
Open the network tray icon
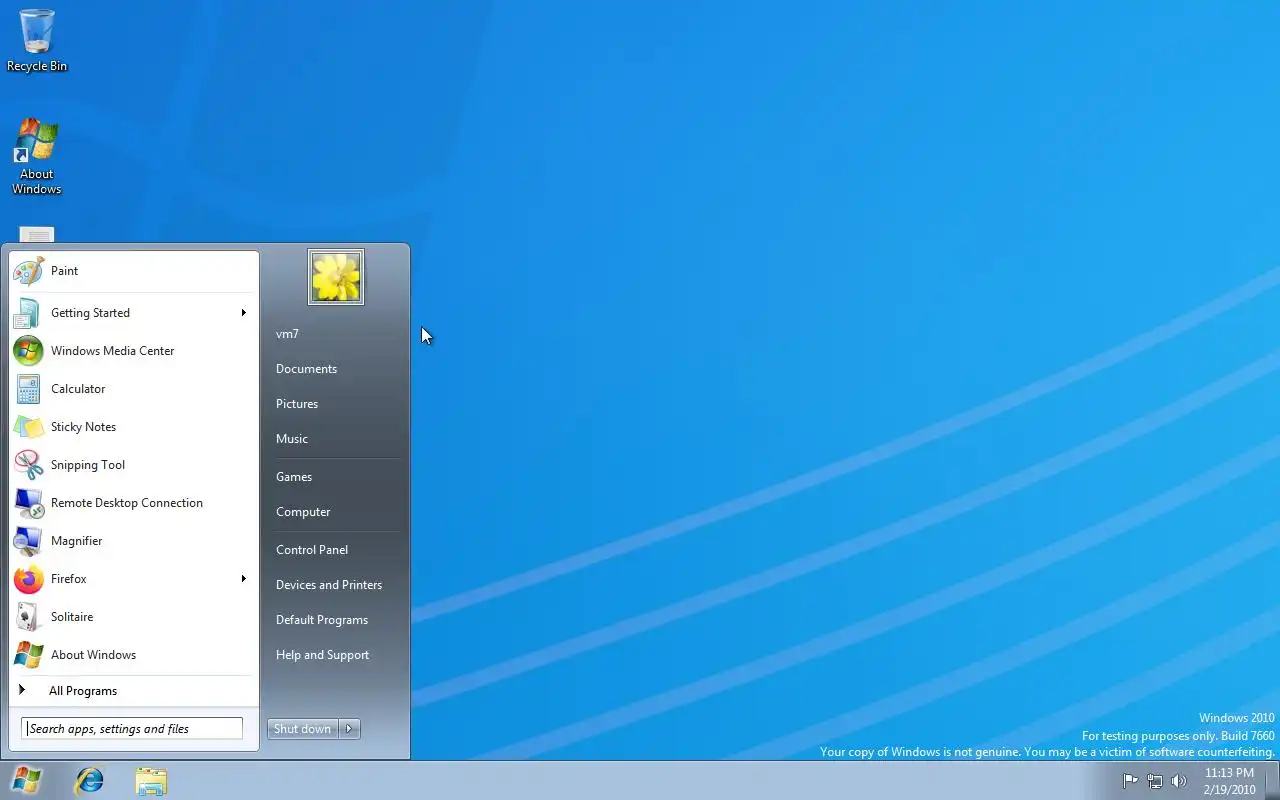pyautogui.click(x=1155, y=781)
